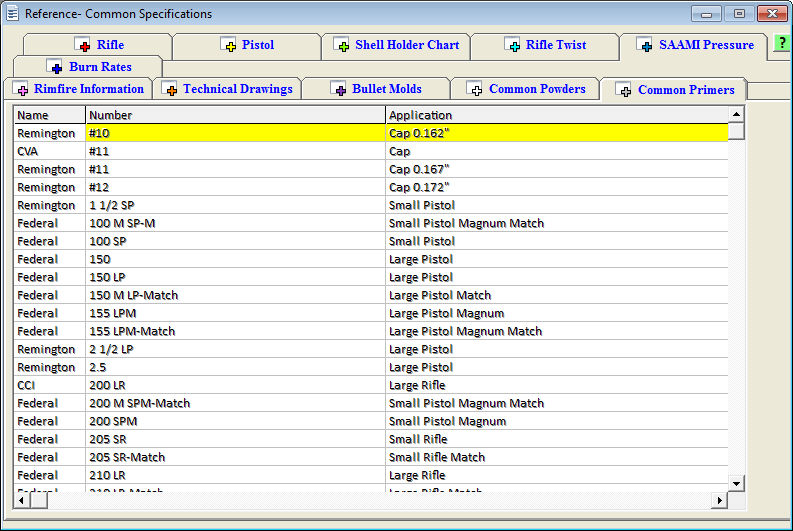Click the Cap 0.167" application cell
The width and height of the screenshot is (793, 531).
coord(557,169)
